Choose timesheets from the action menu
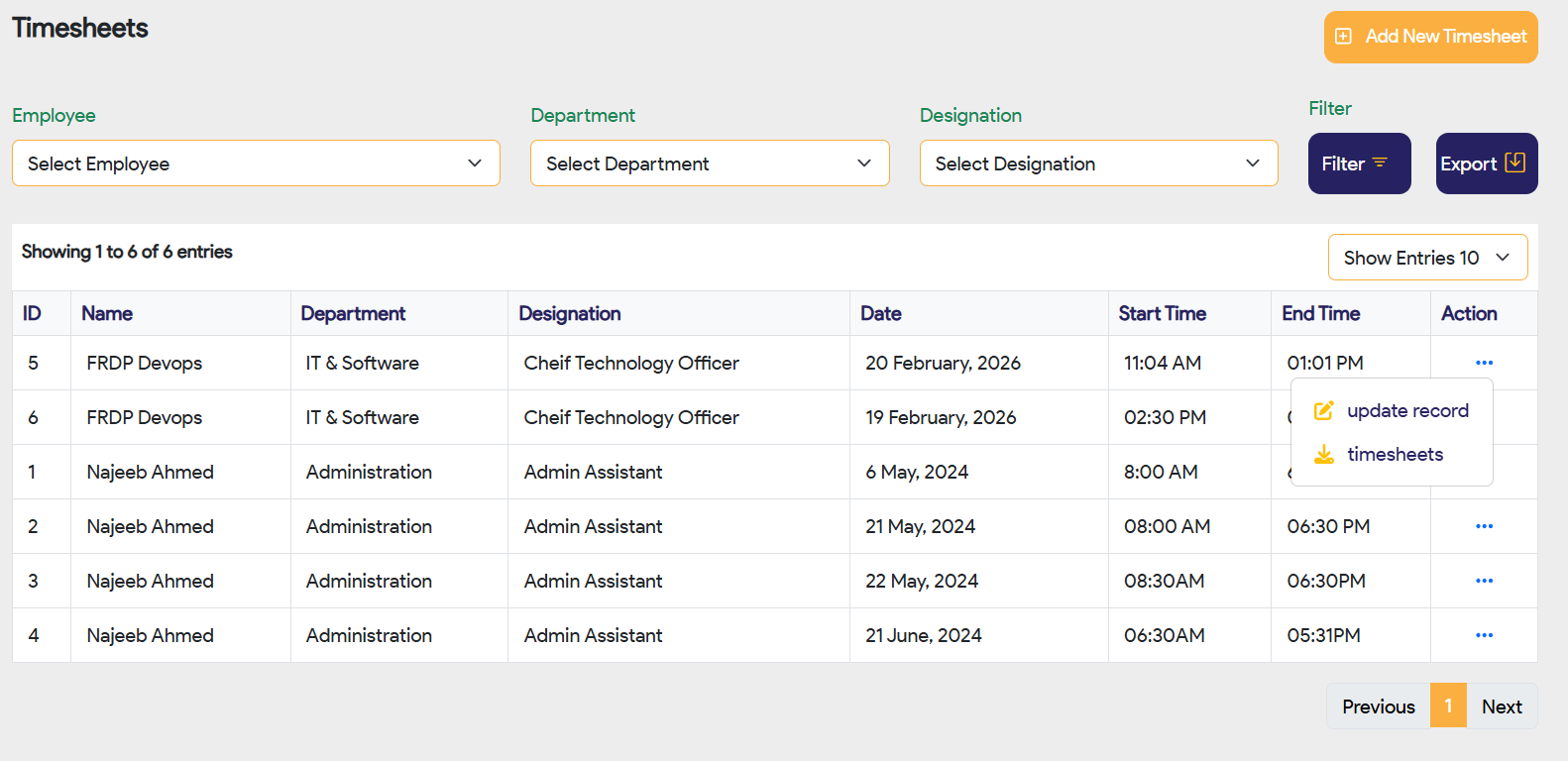This screenshot has width=1568, height=761. tap(1393, 454)
